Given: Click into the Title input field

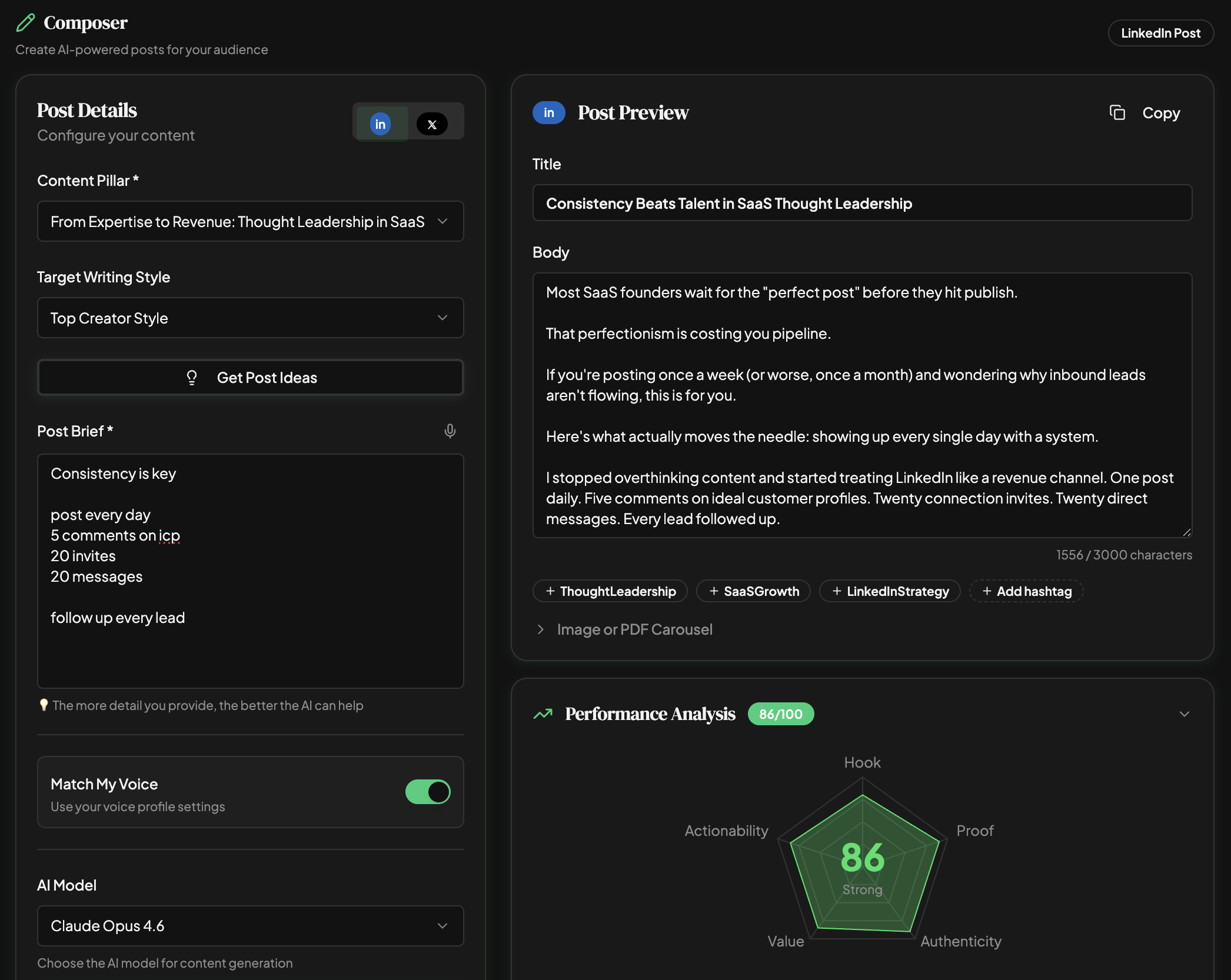Looking at the screenshot, I should (861, 203).
